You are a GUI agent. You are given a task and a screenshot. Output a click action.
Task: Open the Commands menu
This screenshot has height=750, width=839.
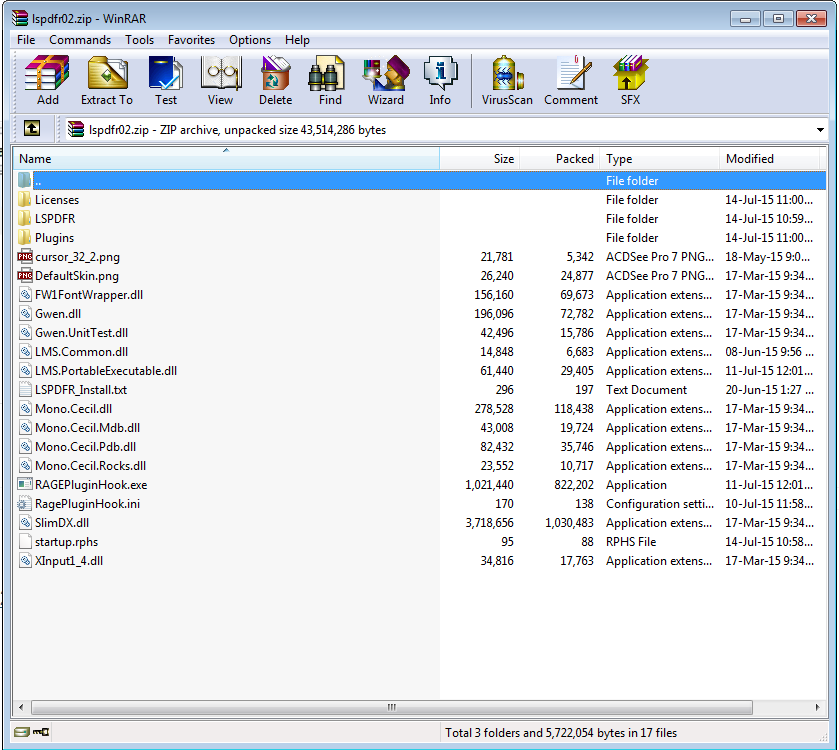tap(80, 40)
